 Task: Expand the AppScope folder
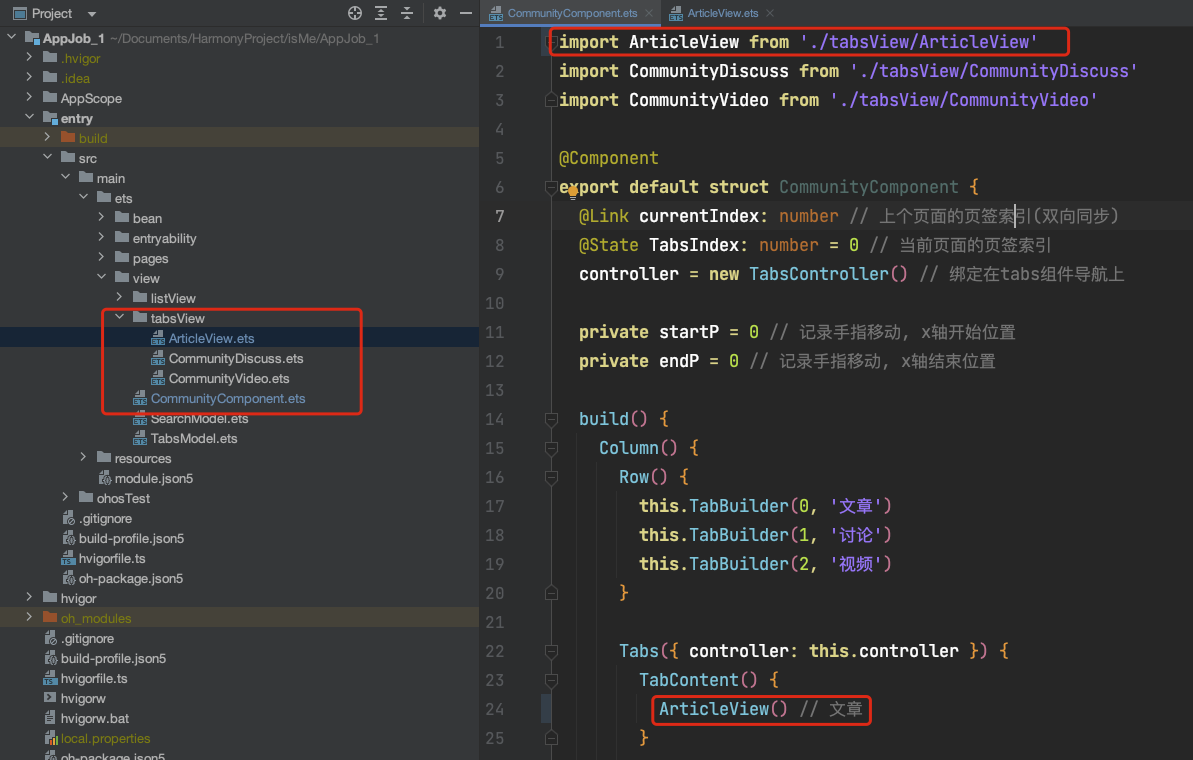[x=29, y=97]
